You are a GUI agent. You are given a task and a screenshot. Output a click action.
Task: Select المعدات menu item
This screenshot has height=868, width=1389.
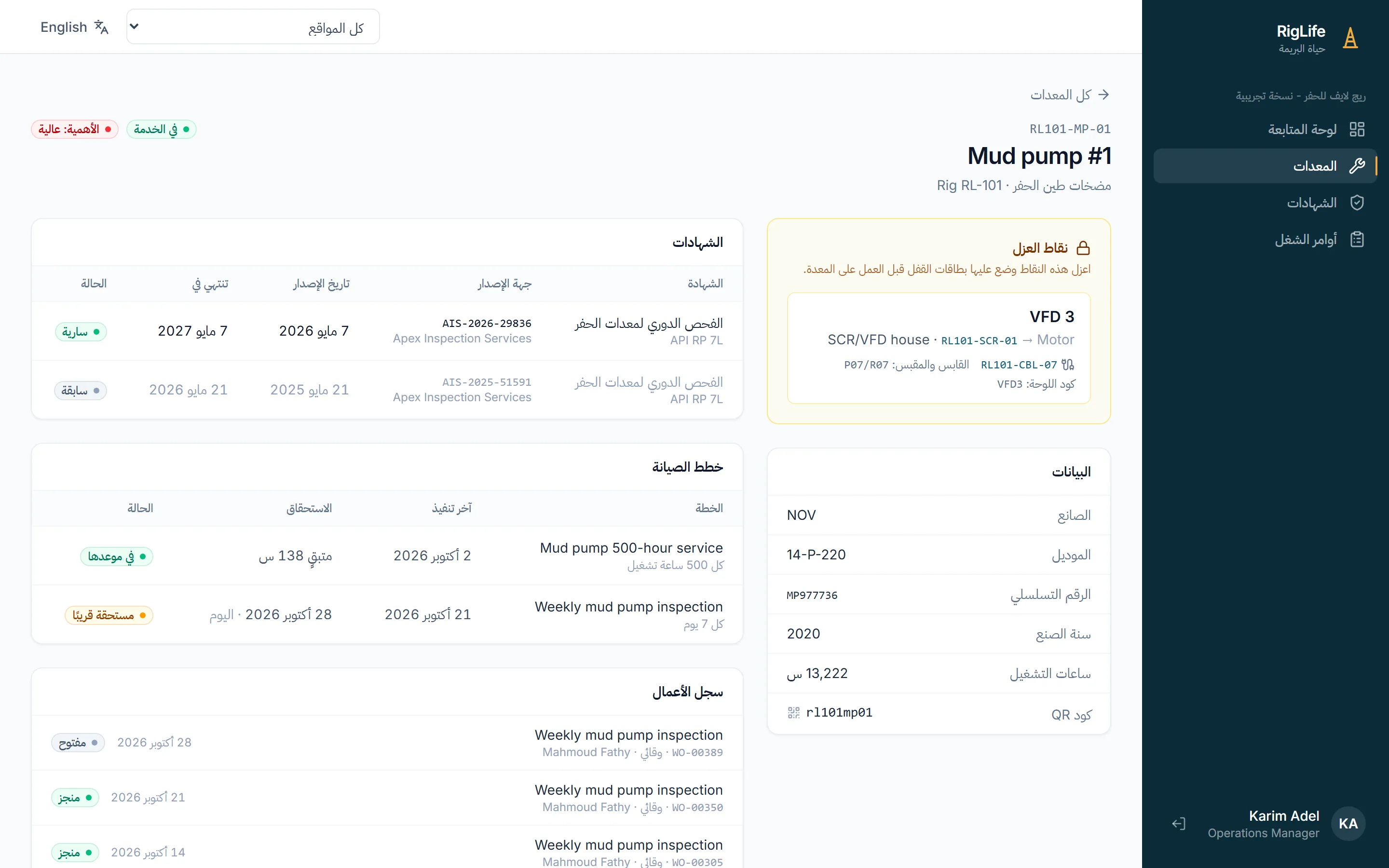[x=1265, y=166]
